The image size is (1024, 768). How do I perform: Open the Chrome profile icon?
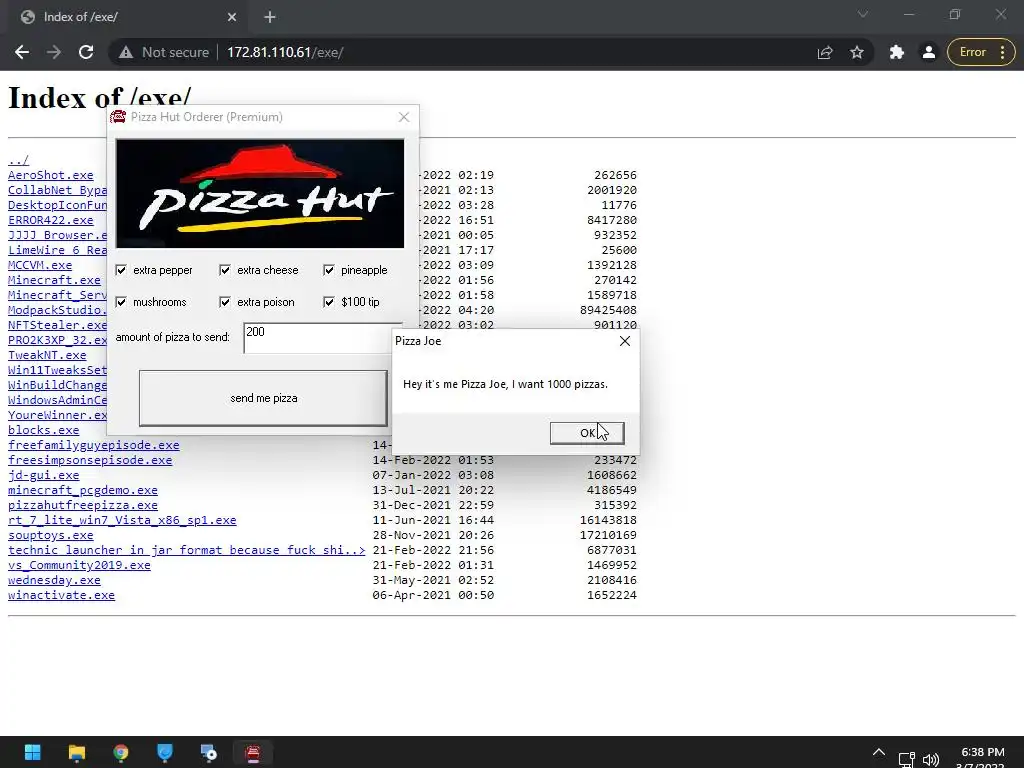click(x=929, y=52)
